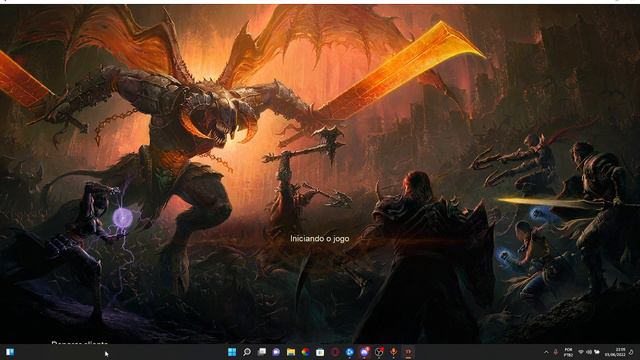Open the taskbar clock and date
The height and width of the screenshot is (360, 640).
pos(615,352)
